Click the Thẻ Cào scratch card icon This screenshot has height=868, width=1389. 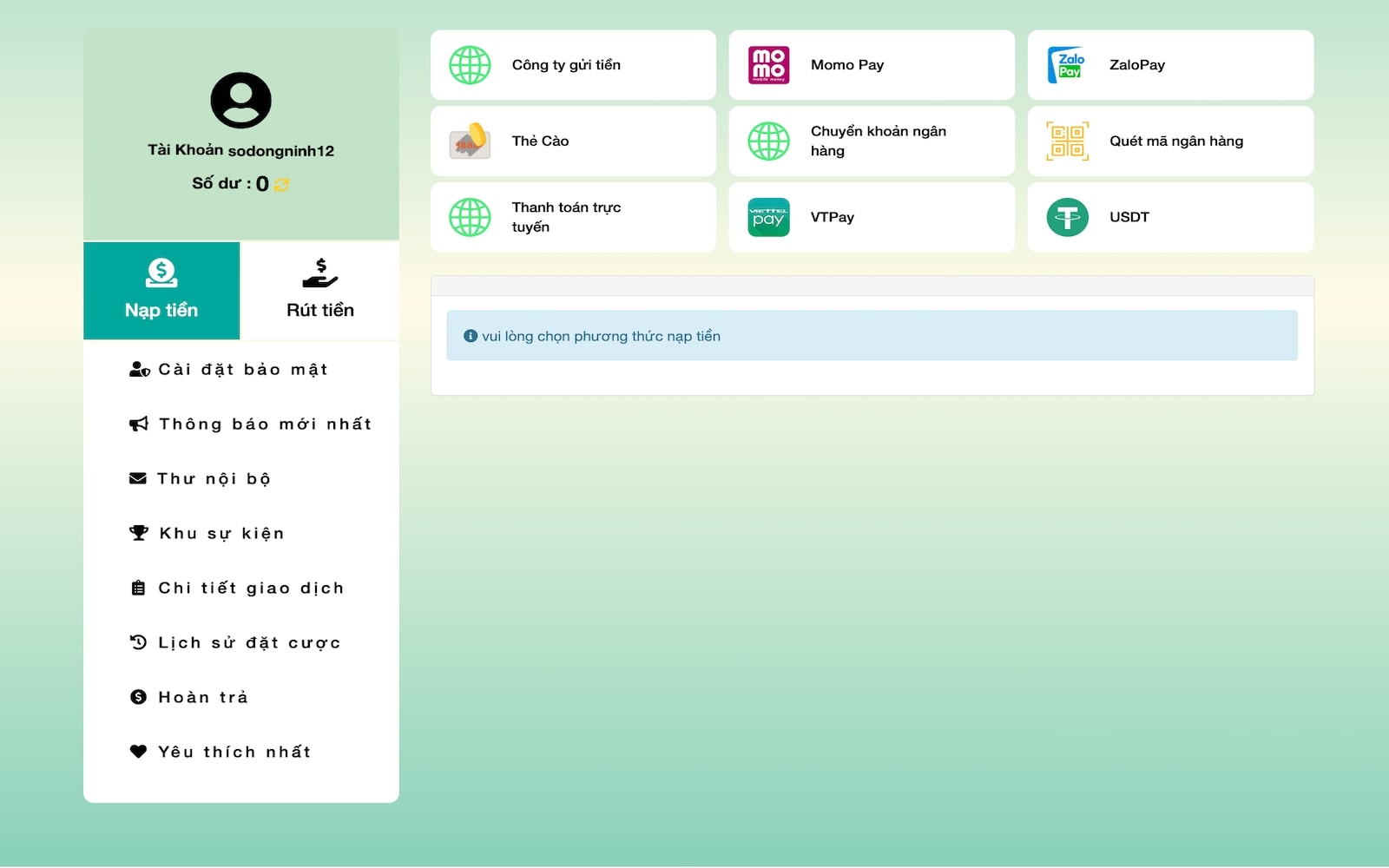point(470,141)
